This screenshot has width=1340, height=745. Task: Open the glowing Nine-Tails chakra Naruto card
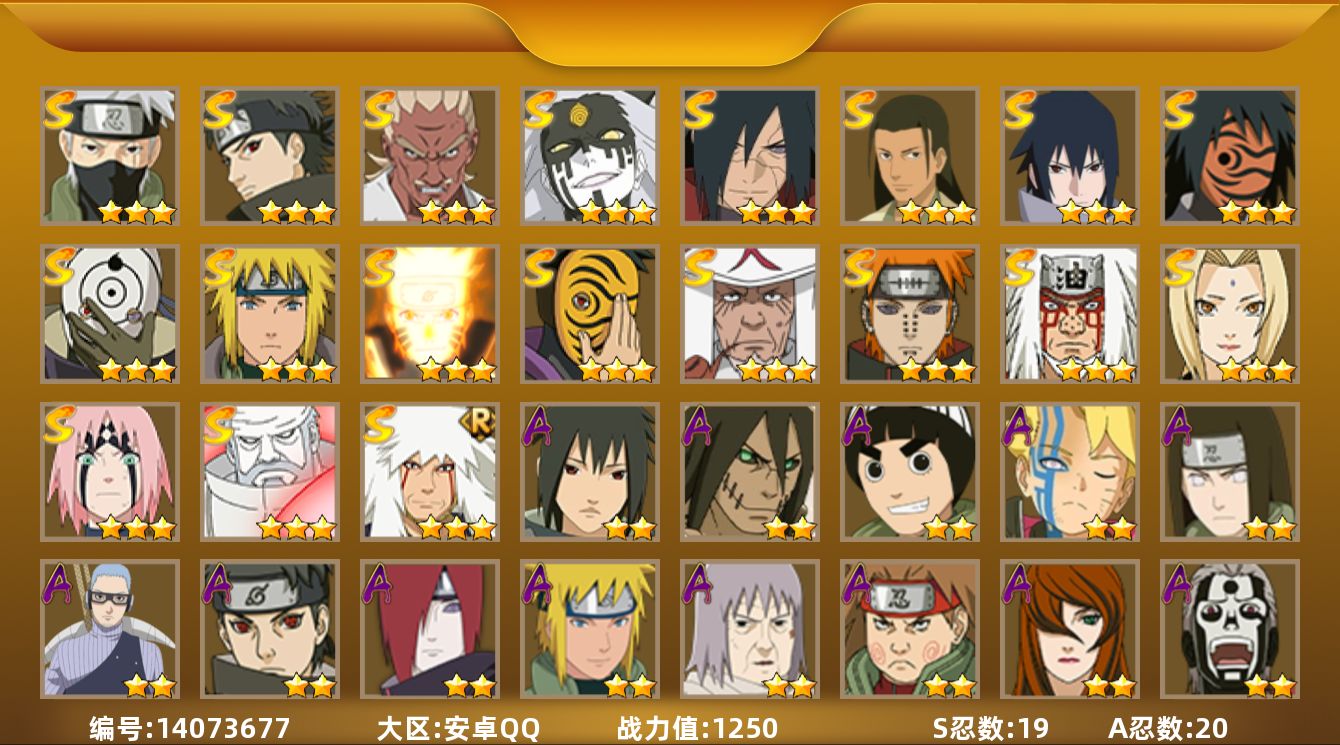click(430, 314)
